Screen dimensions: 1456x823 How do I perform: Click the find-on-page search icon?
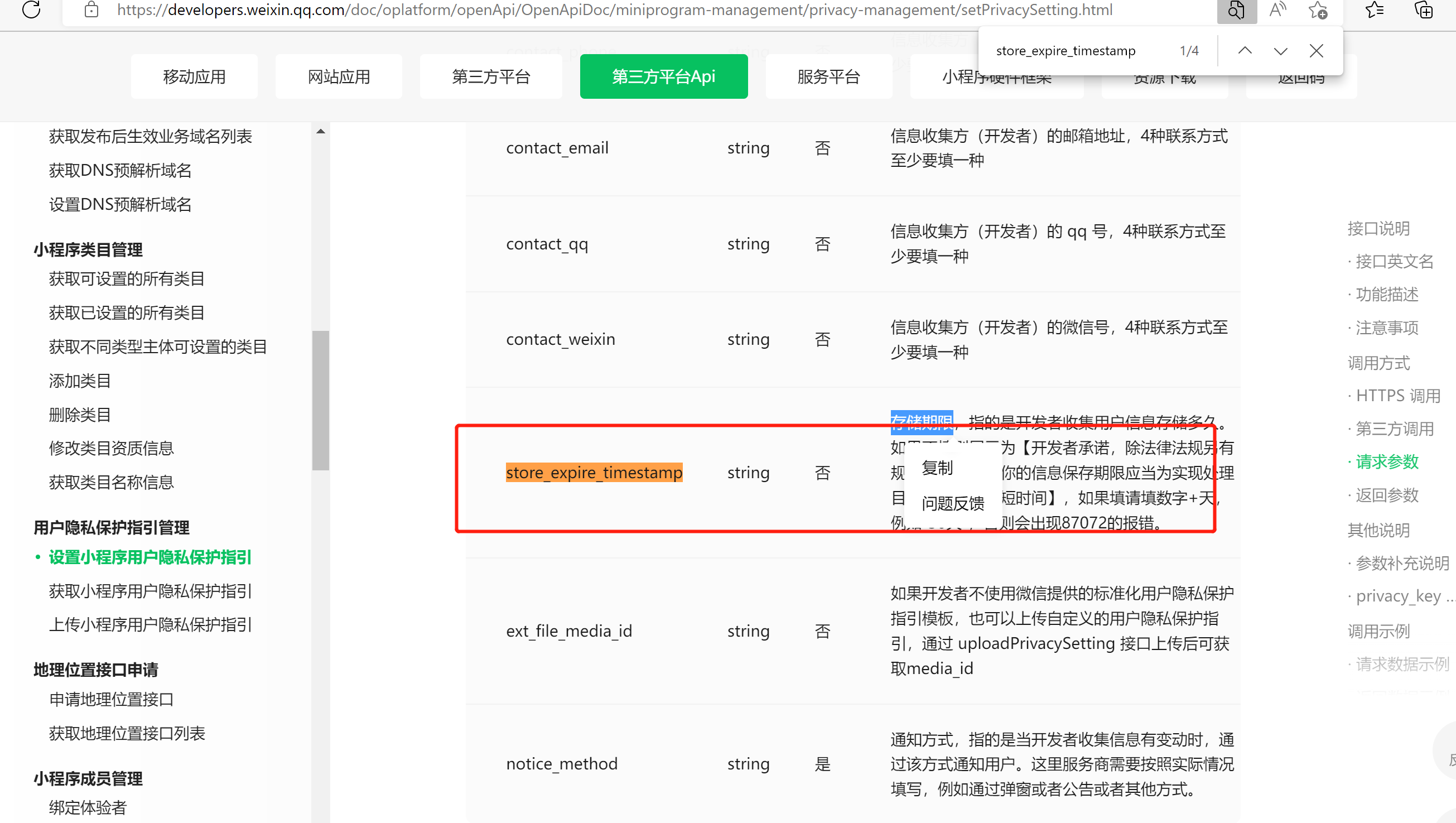coord(1236,9)
